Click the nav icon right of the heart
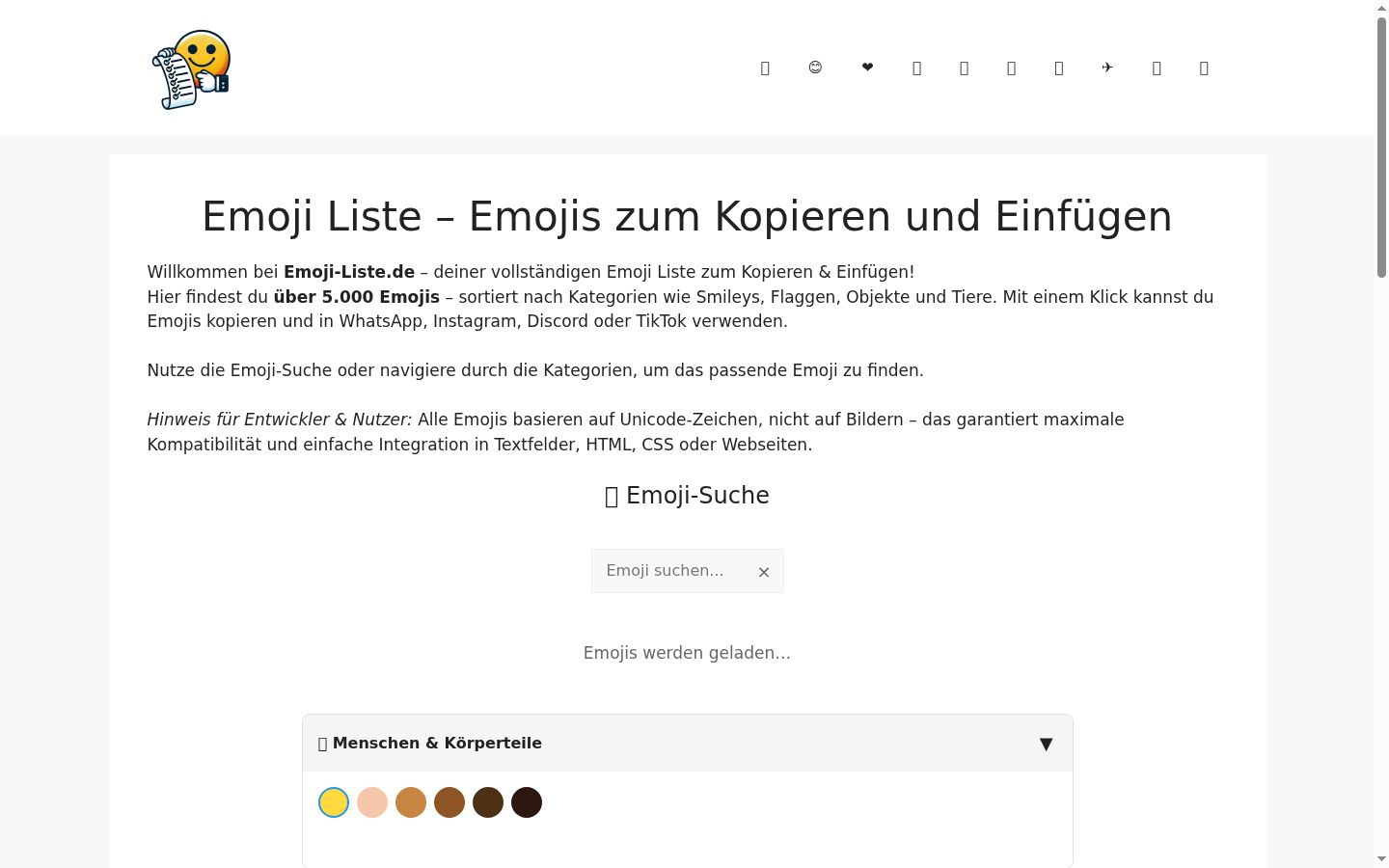The image size is (1389, 868). click(916, 68)
